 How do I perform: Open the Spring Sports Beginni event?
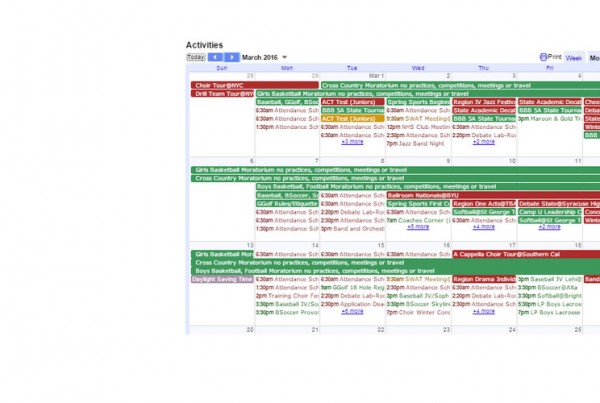coord(418,102)
